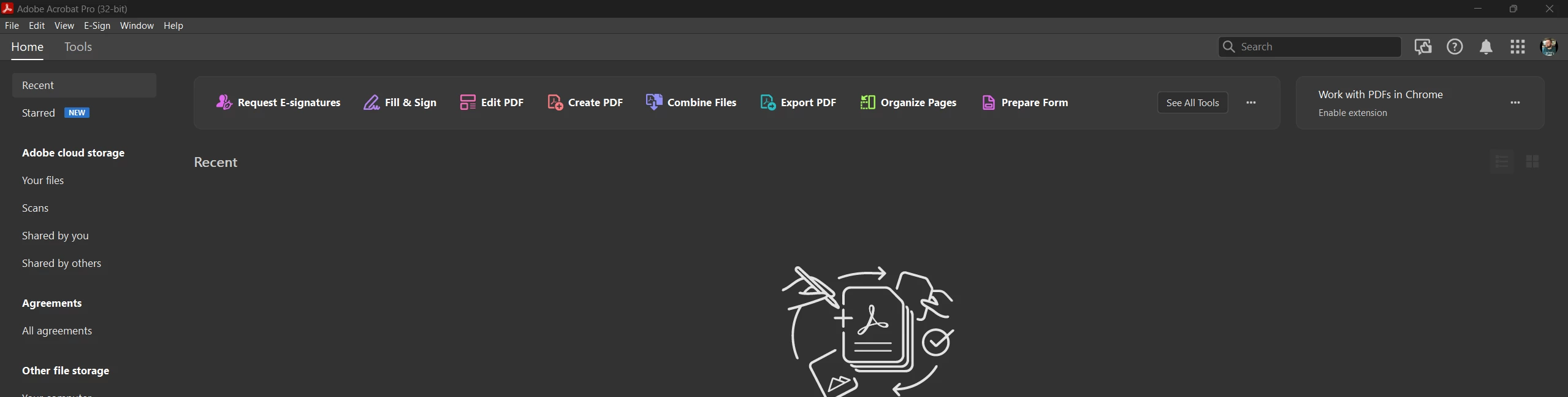The height and width of the screenshot is (397, 1568).
Task: Open the help question mark icon
Action: click(1455, 47)
